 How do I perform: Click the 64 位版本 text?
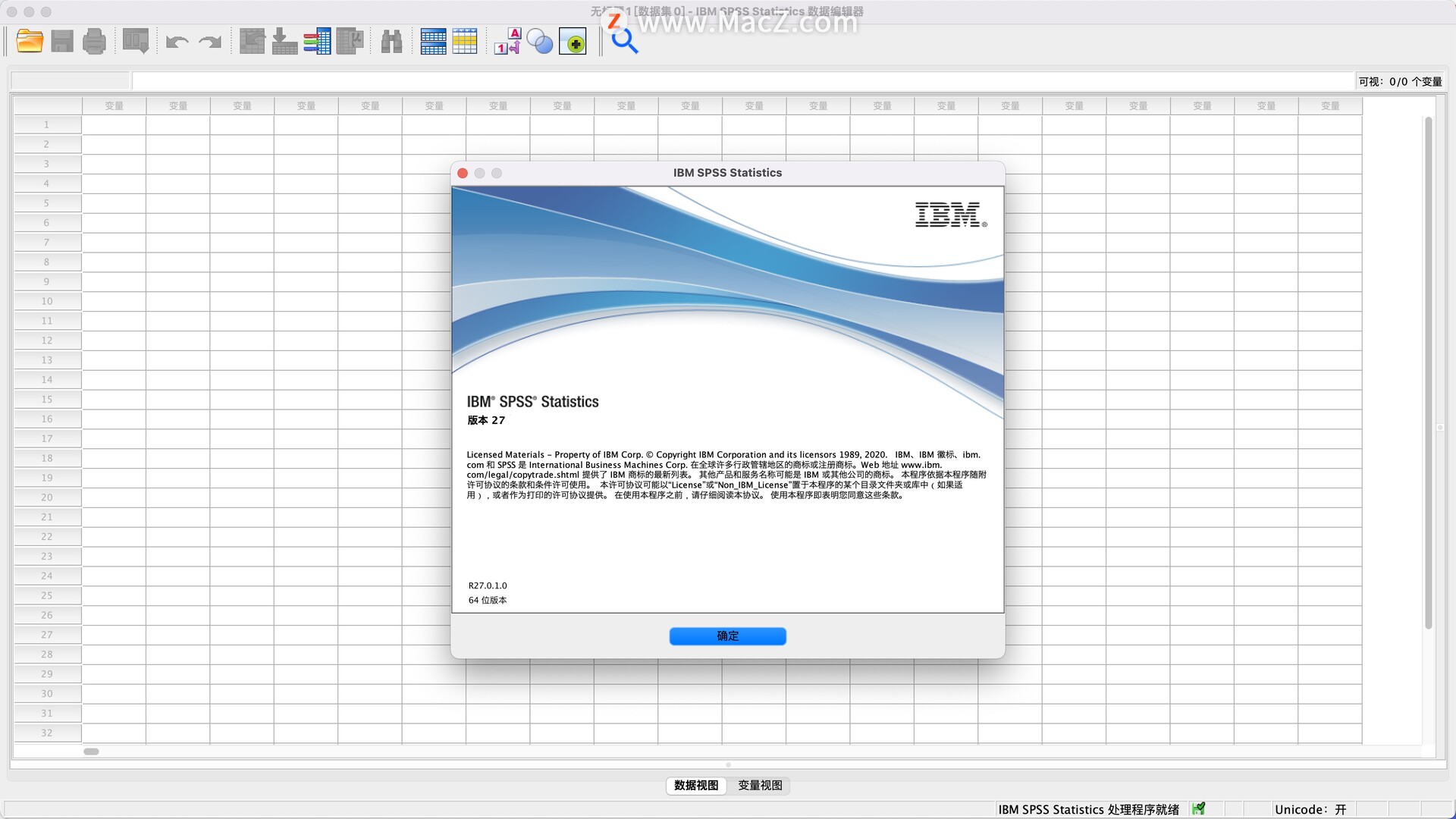(x=488, y=600)
